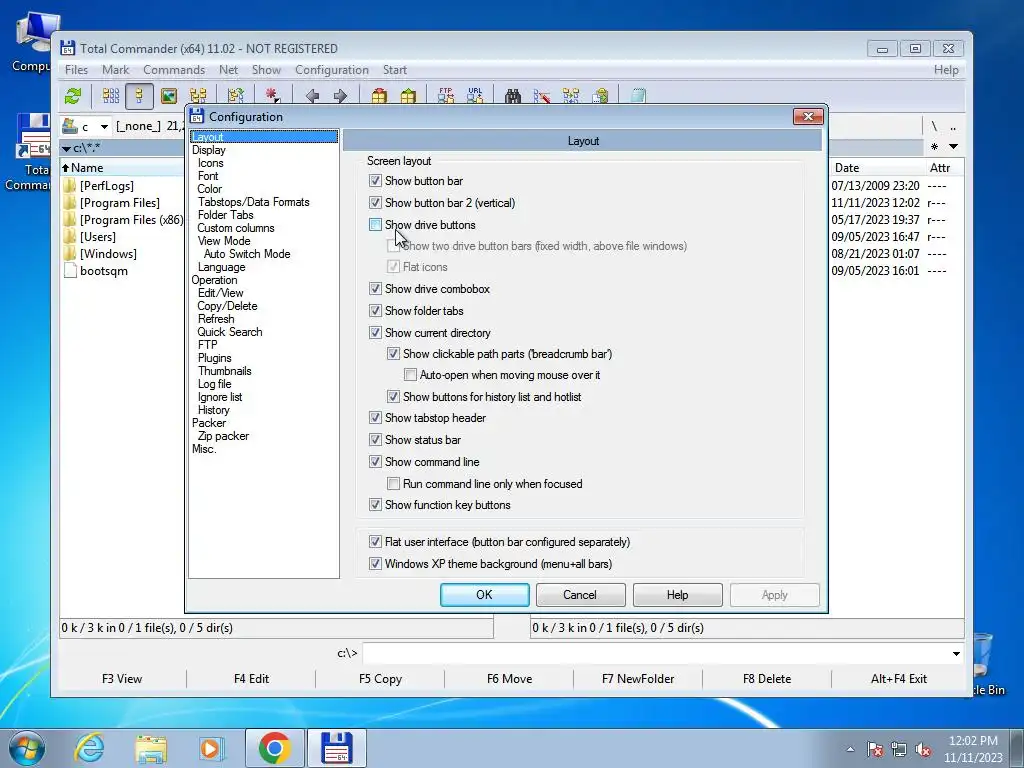Open the thumbnail view toolbar icon
The height and width of the screenshot is (768, 1024).
[168, 96]
